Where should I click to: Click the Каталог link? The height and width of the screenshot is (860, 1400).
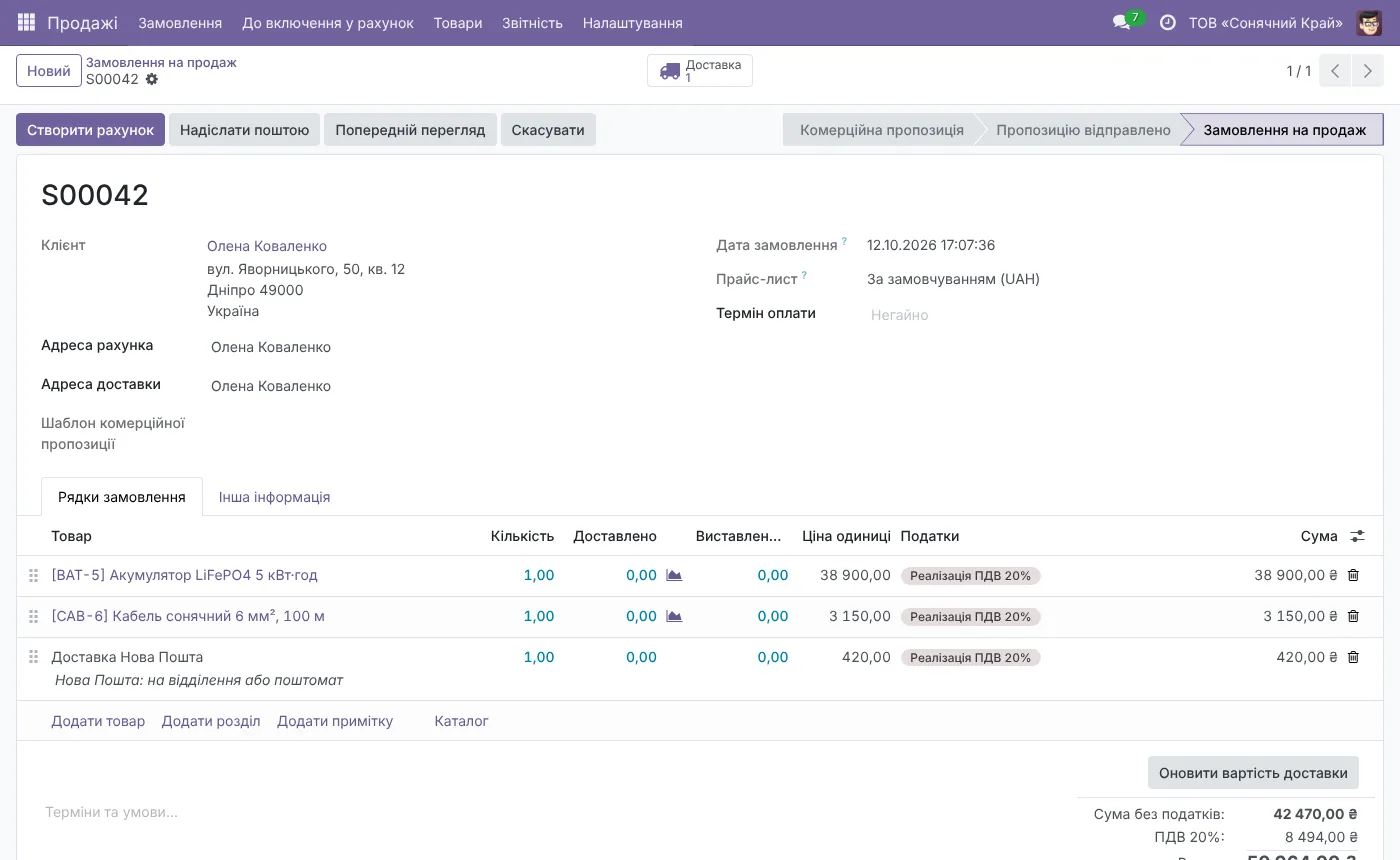click(461, 721)
